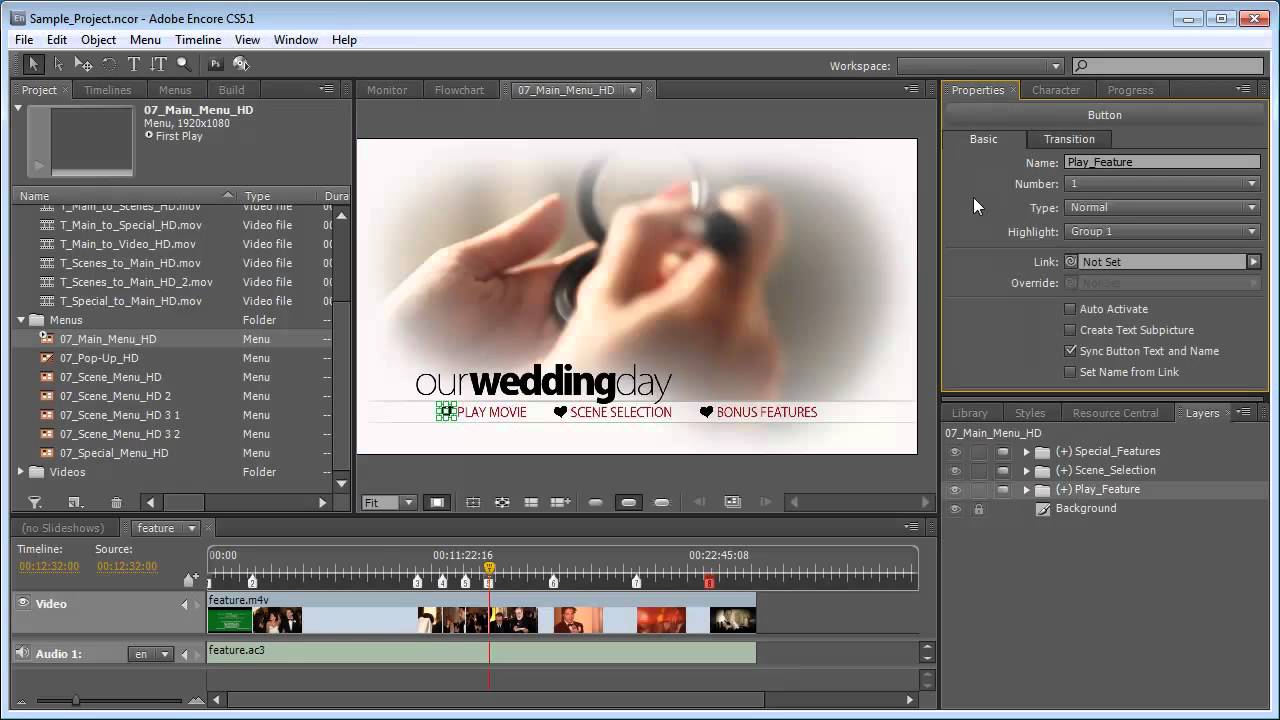Select the 07_Pop-Up_HD menu item
Screen dimensions: 1280x720
pyautogui.click(x=99, y=358)
